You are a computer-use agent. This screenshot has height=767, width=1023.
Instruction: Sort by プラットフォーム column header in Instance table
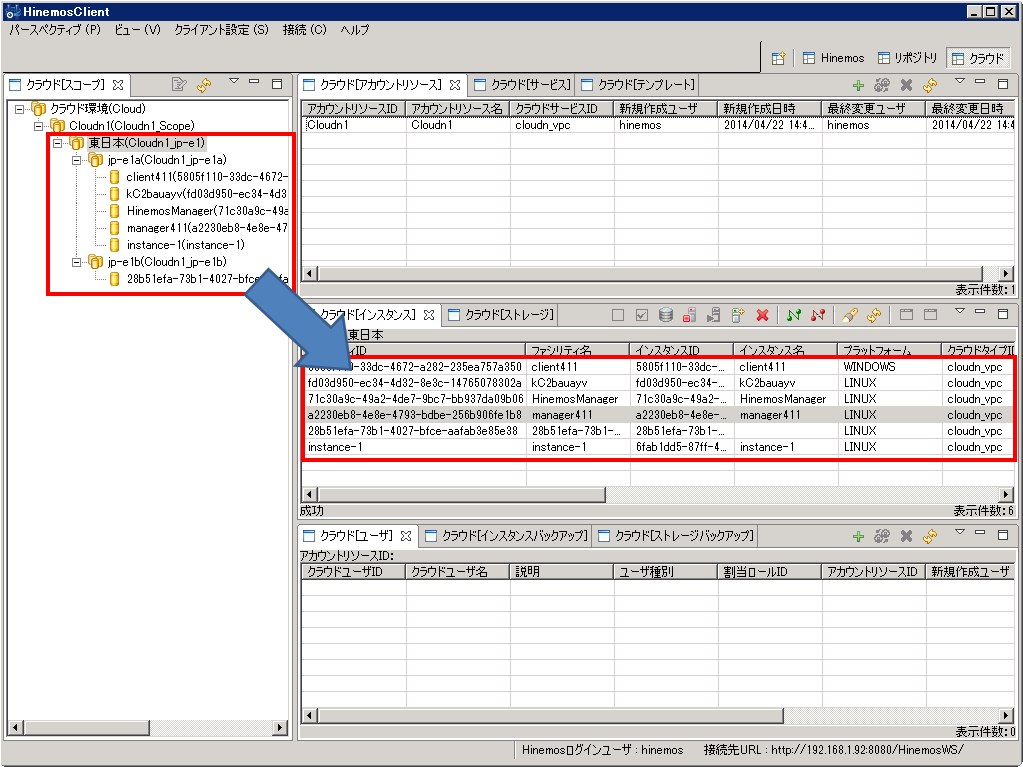[890, 350]
